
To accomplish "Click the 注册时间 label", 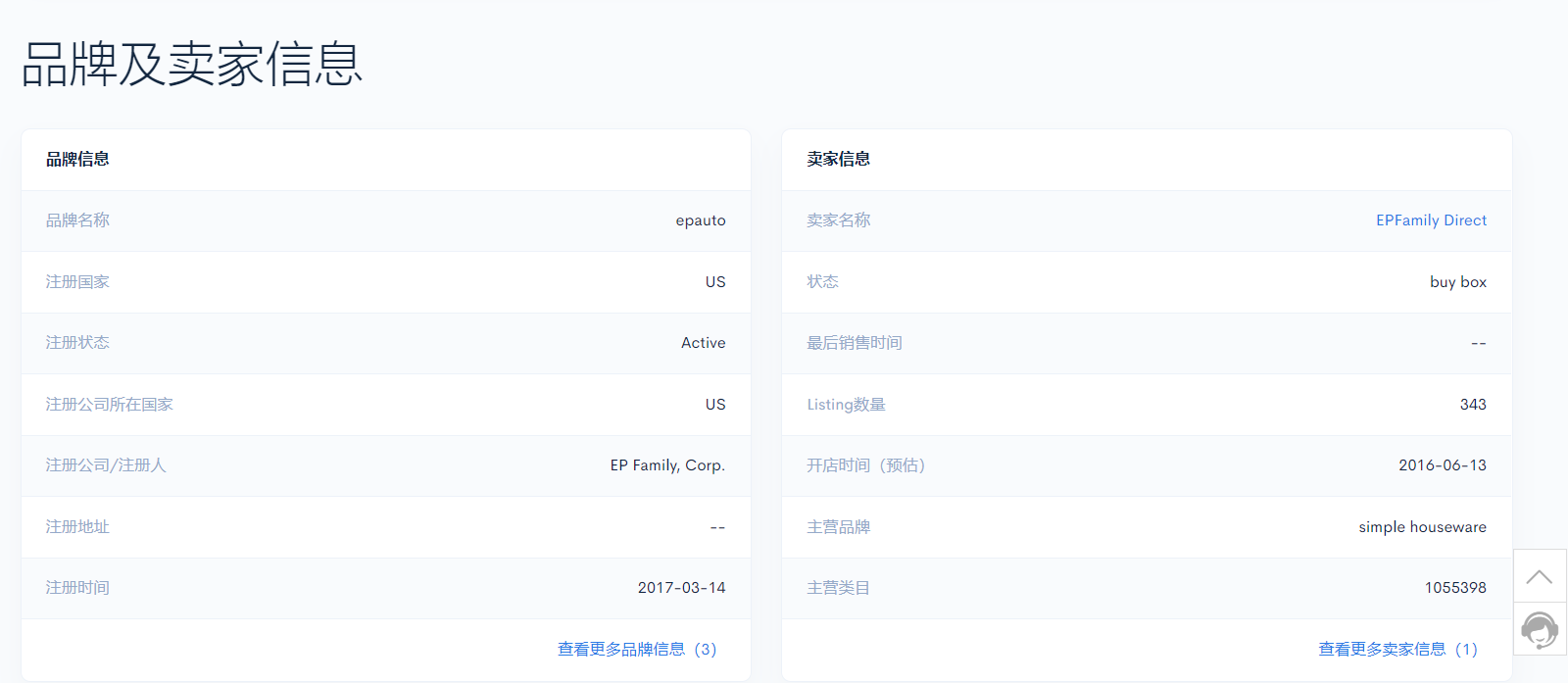I will click(x=77, y=588).
